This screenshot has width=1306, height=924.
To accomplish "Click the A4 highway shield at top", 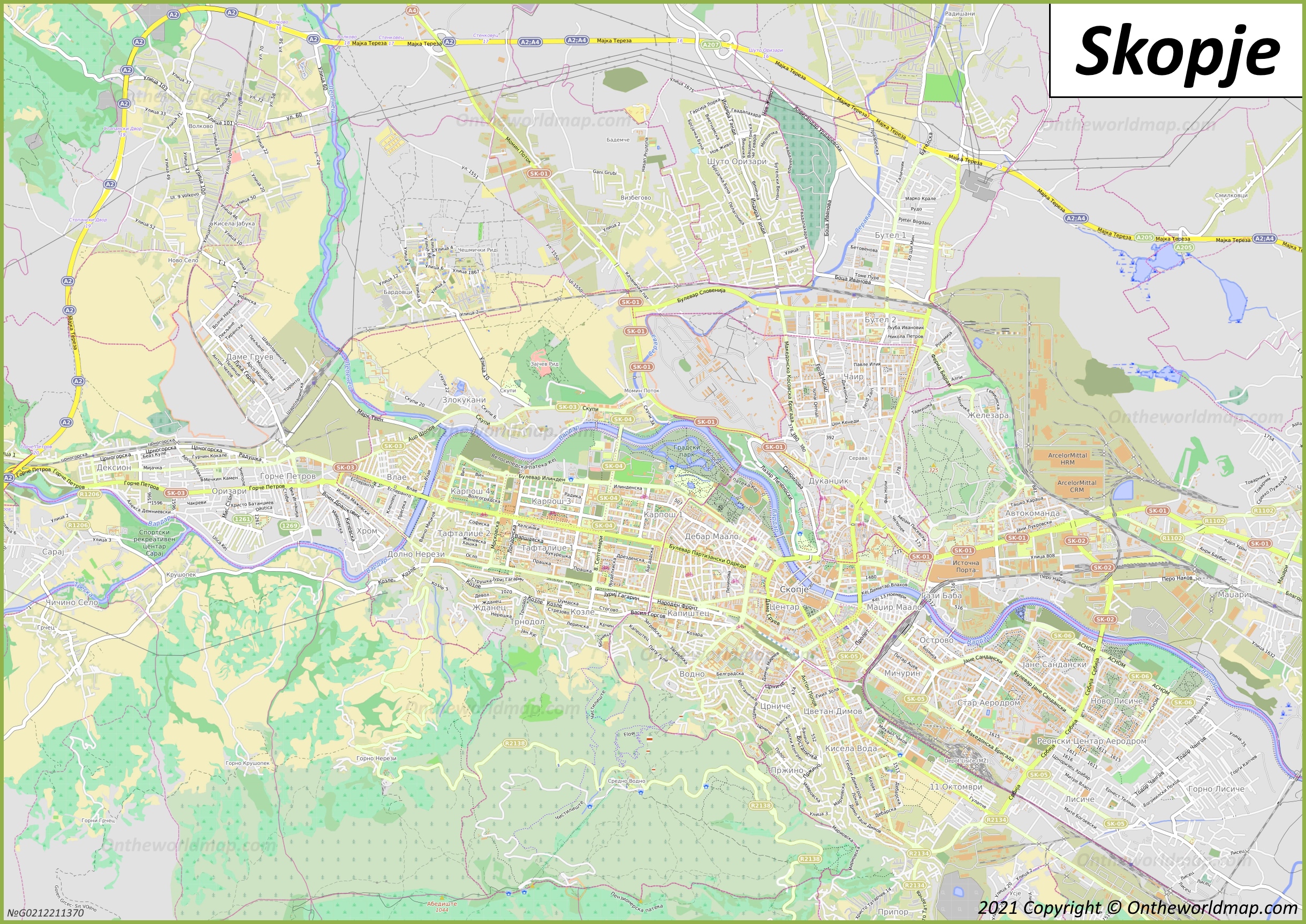I will click(412, 10).
